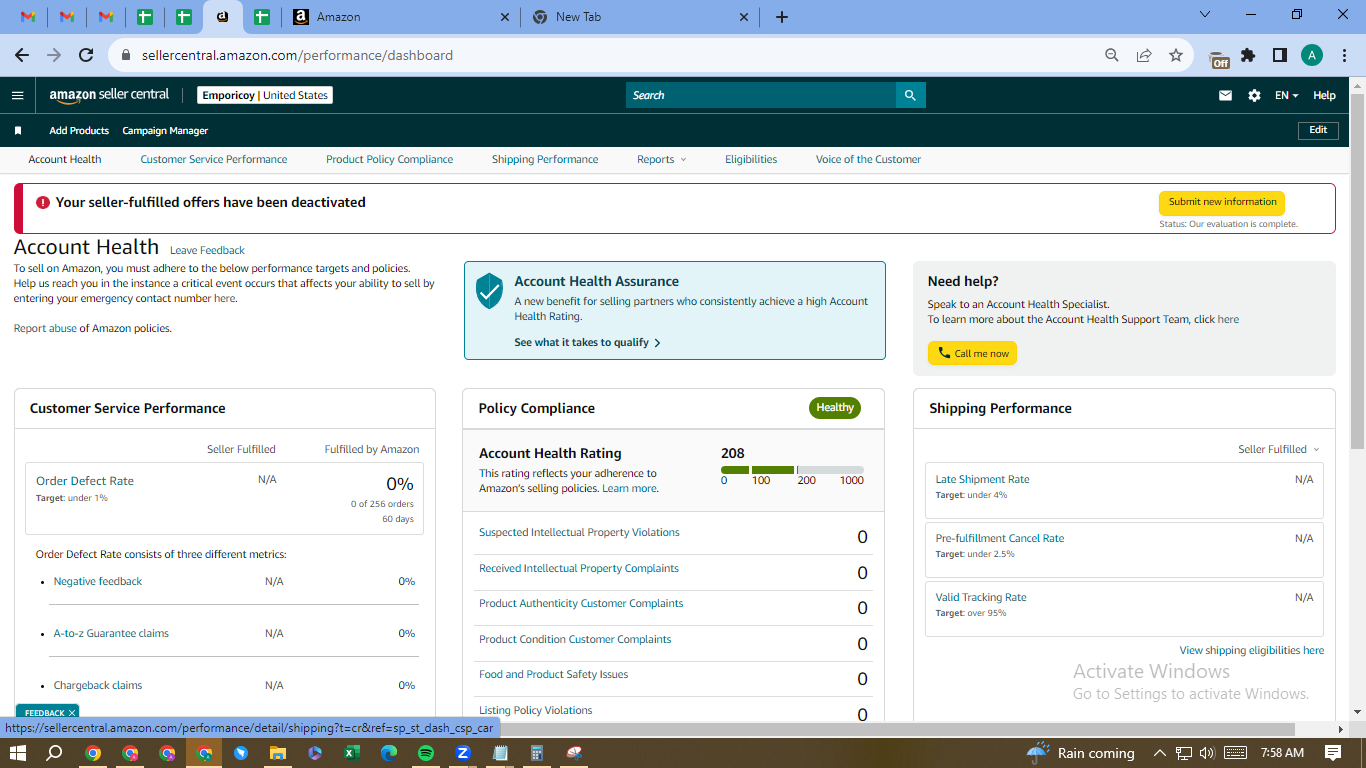1366x768 pixels.
Task: Click the search magnifier button
Action: click(x=910, y=95)
